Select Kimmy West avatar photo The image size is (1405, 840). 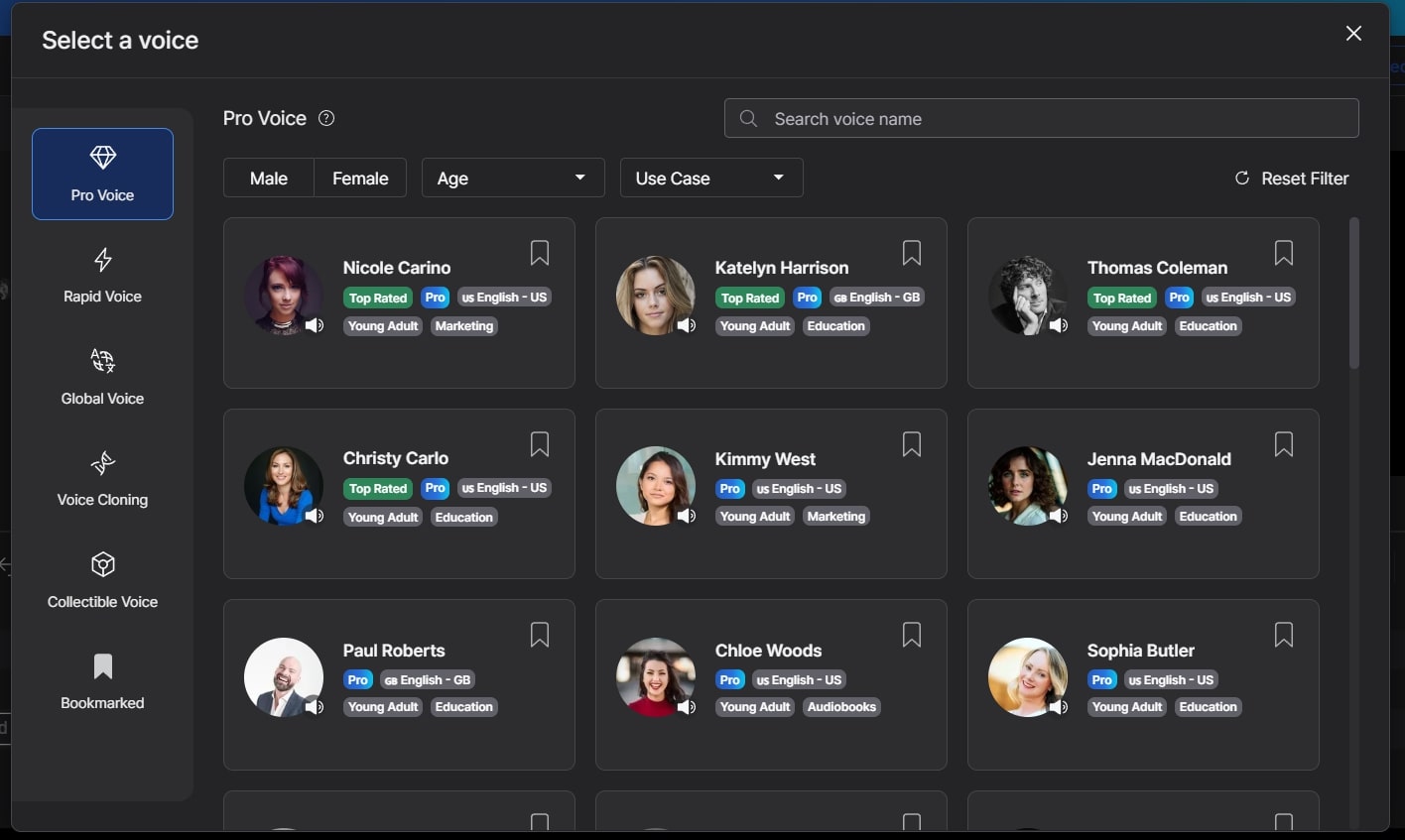[x=656, y=486]
